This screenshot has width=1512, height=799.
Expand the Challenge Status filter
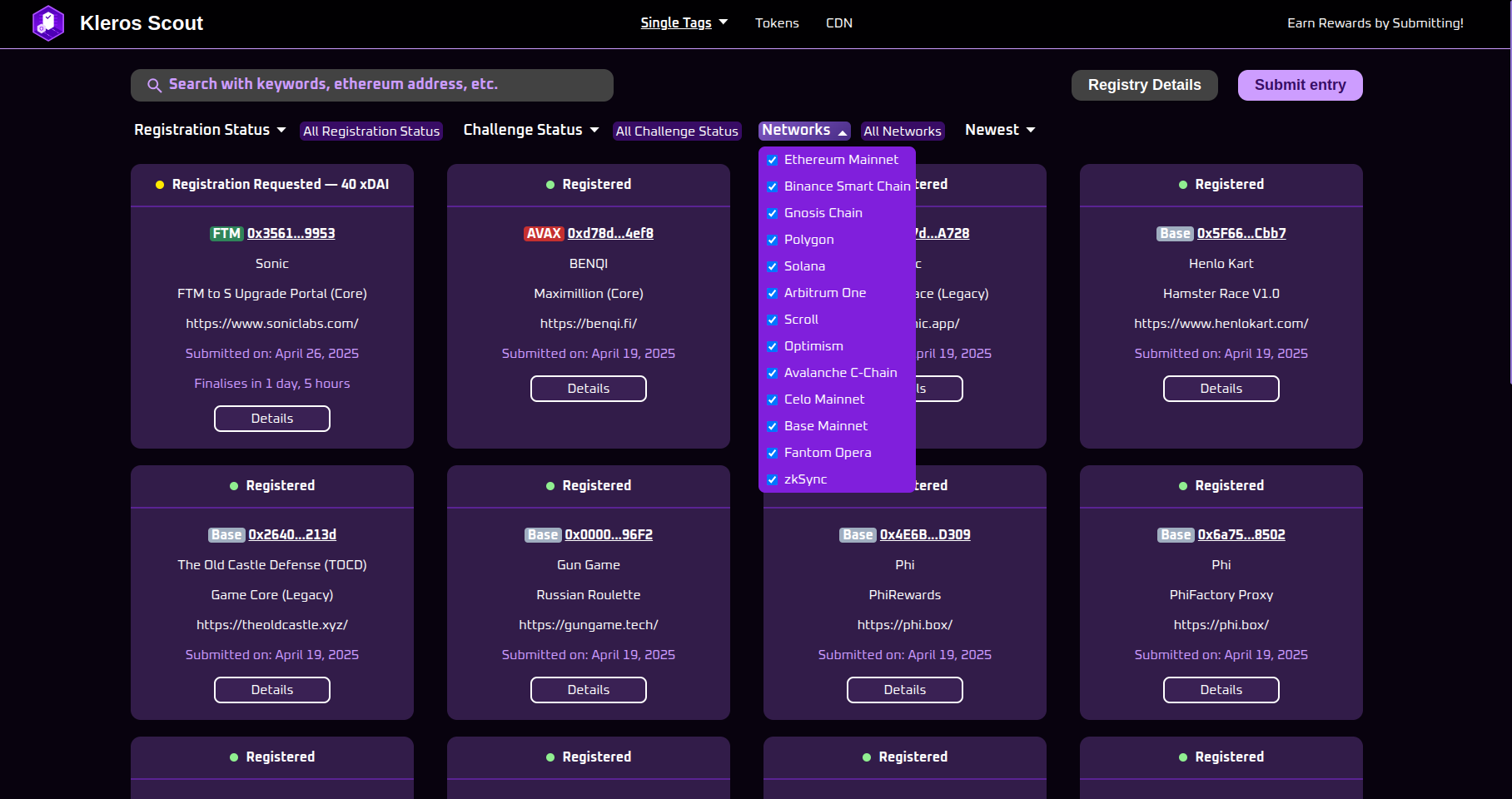point(530,130)
